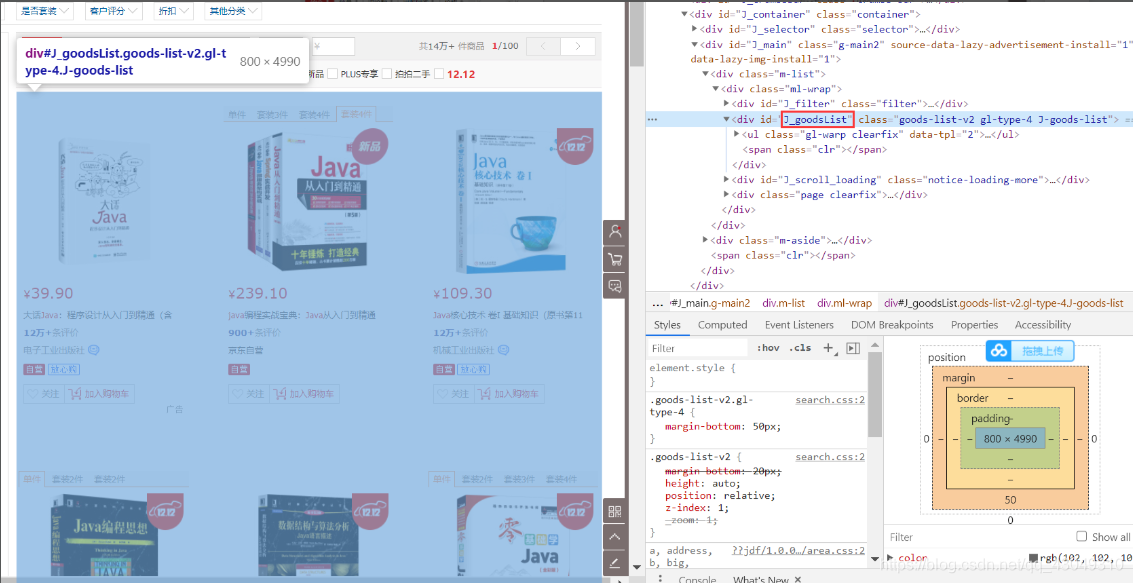Open the user account sidebar icon
Image resolution: width=1133 pixels, height=583 pixels.
(x=615, y=232)
